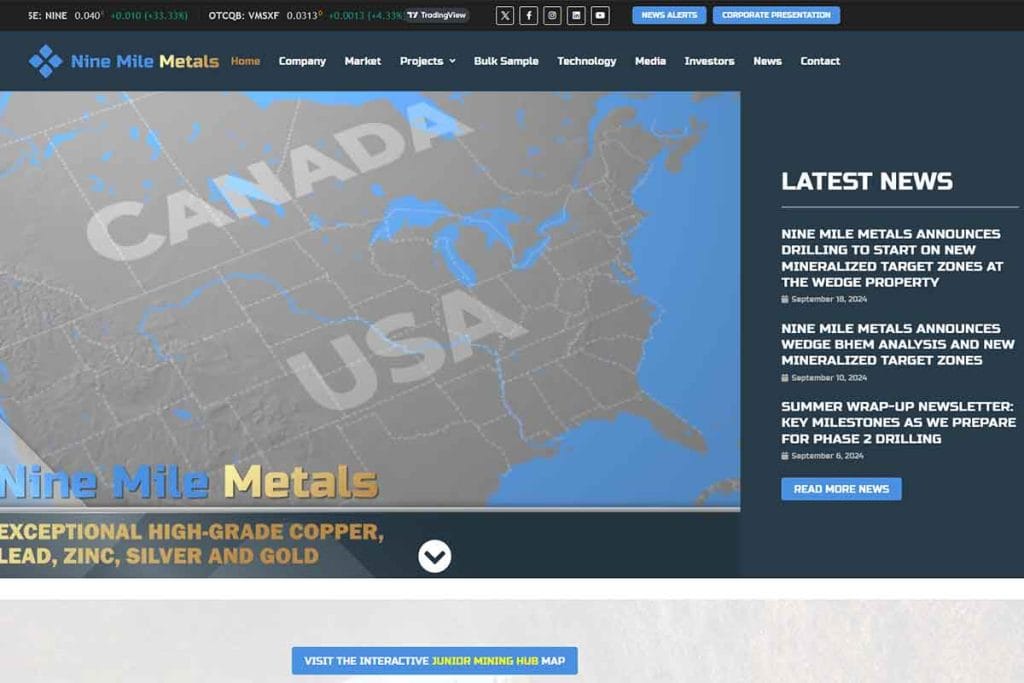Click the Nine Mile Metals header wordmark
Viewport: 1024px width, 683px height.
[145, 61]
